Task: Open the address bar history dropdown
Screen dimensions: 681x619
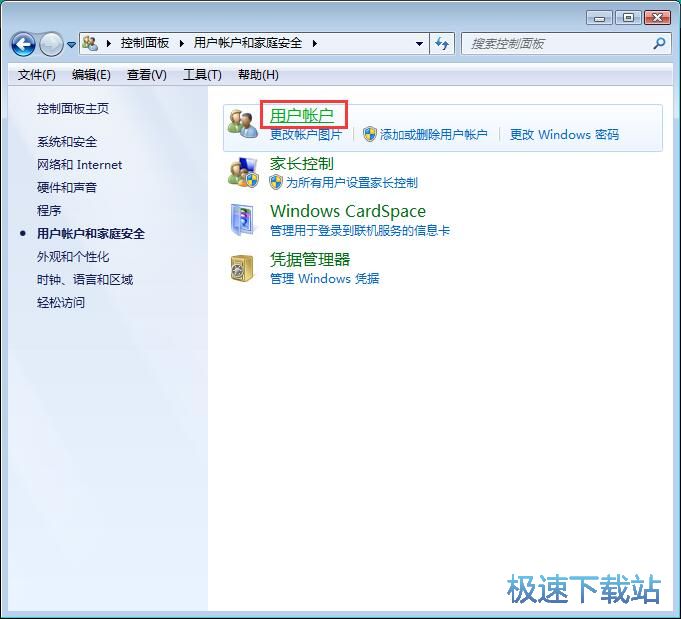Action: click(x=419, y=44)
